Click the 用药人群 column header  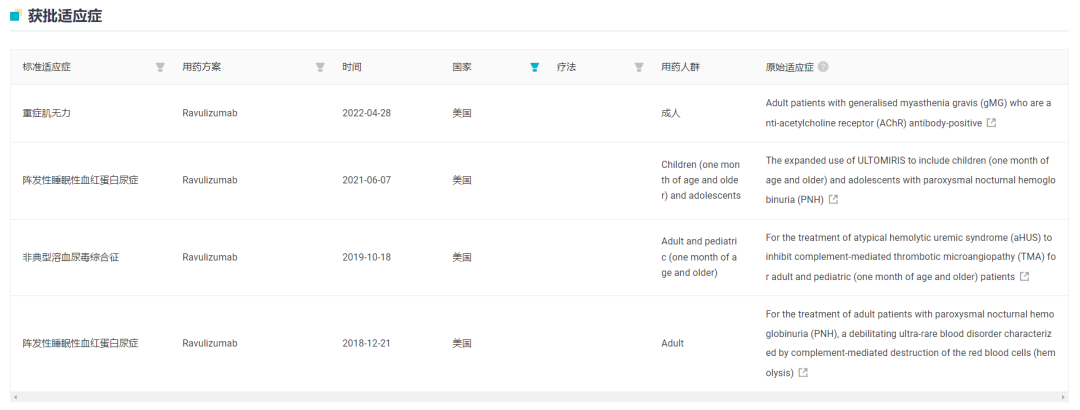click(x=681, y=67)
